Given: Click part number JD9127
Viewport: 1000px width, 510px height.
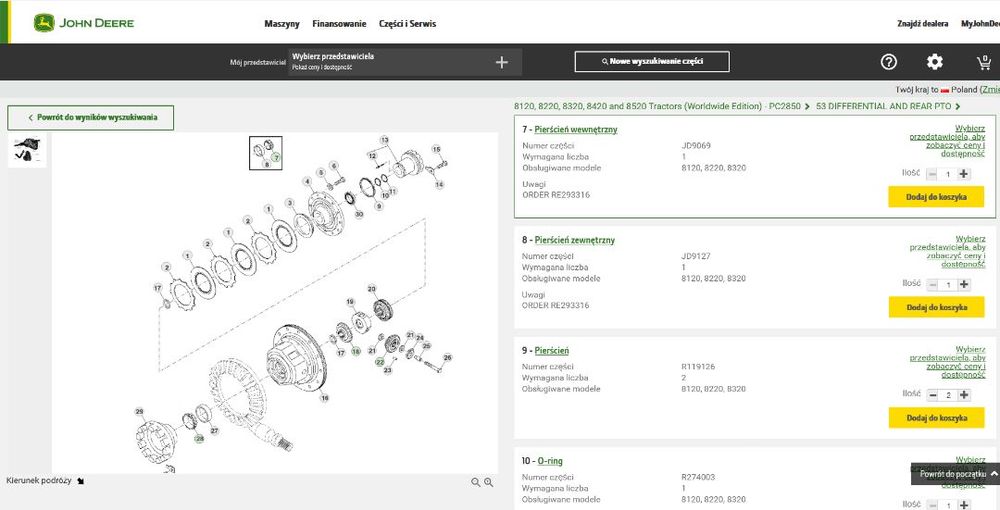Looking at the screenshot, I should pos(696,256).
